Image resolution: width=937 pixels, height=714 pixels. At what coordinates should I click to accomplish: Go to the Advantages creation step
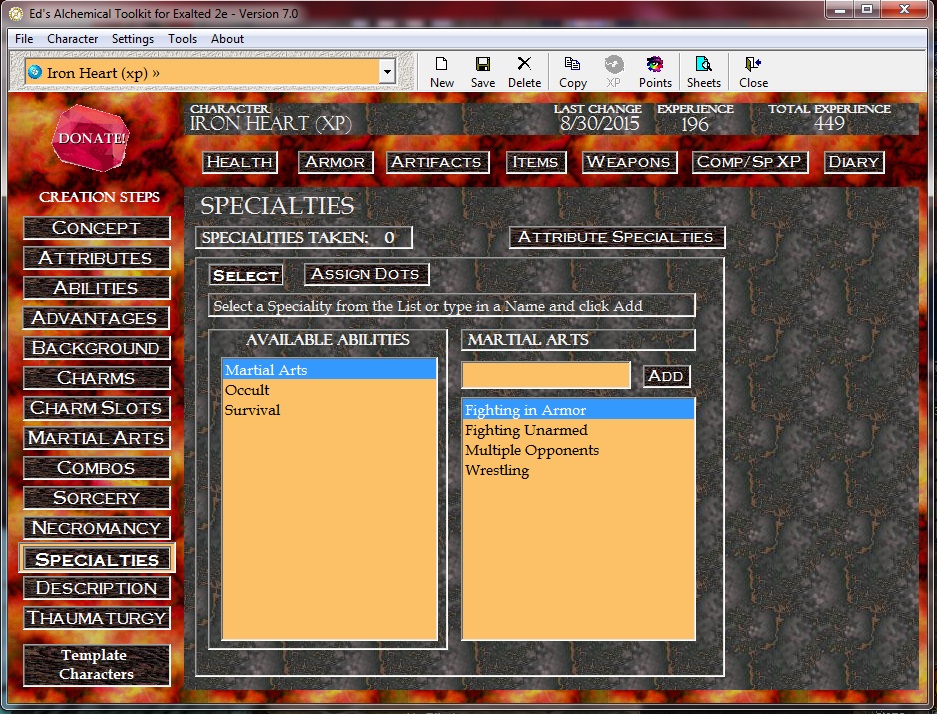point(96,317)
